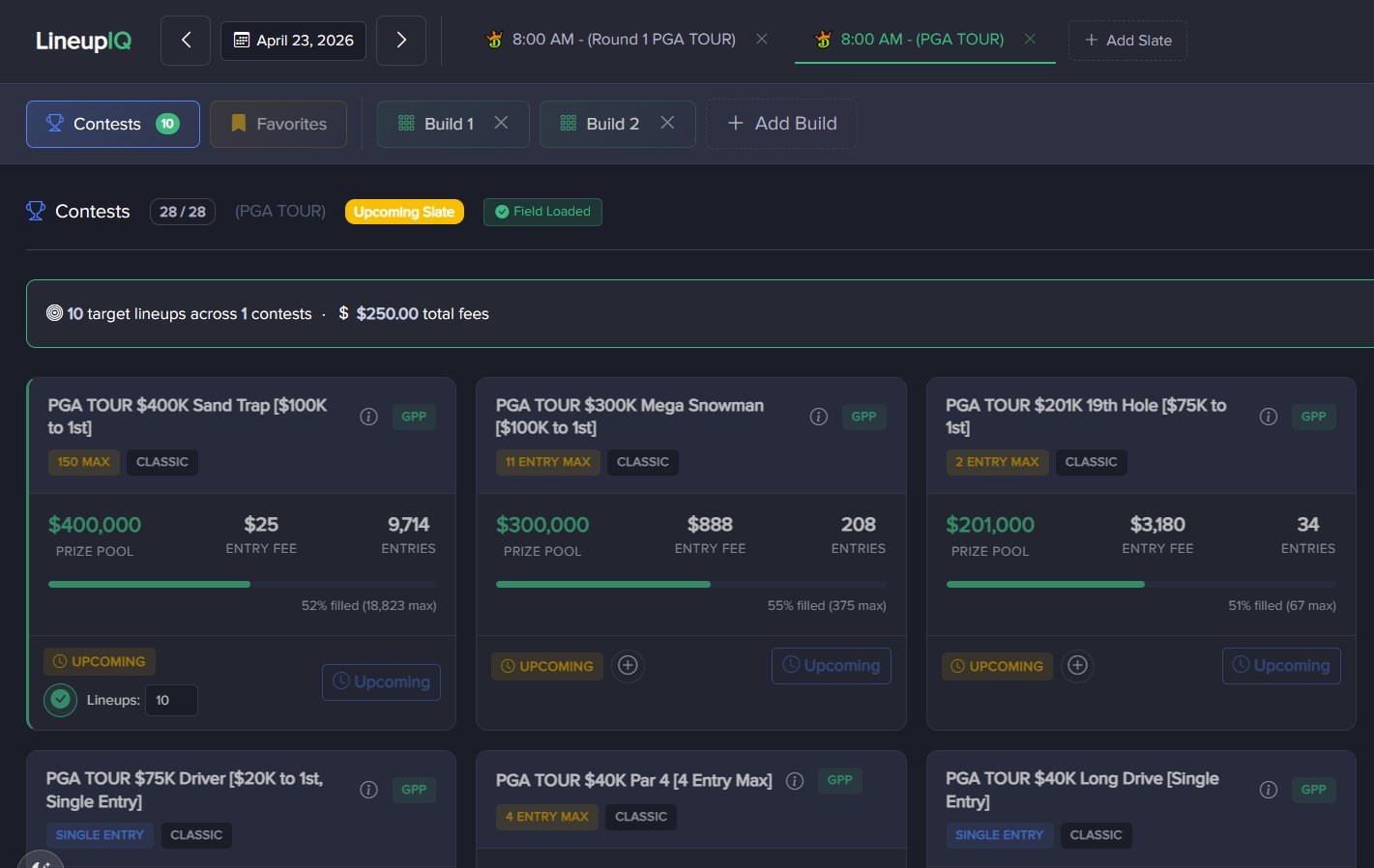Screen dimensions: 1374x868
Task: Open the April 23, 2026 date picker
Action: [x=293, y=40]
